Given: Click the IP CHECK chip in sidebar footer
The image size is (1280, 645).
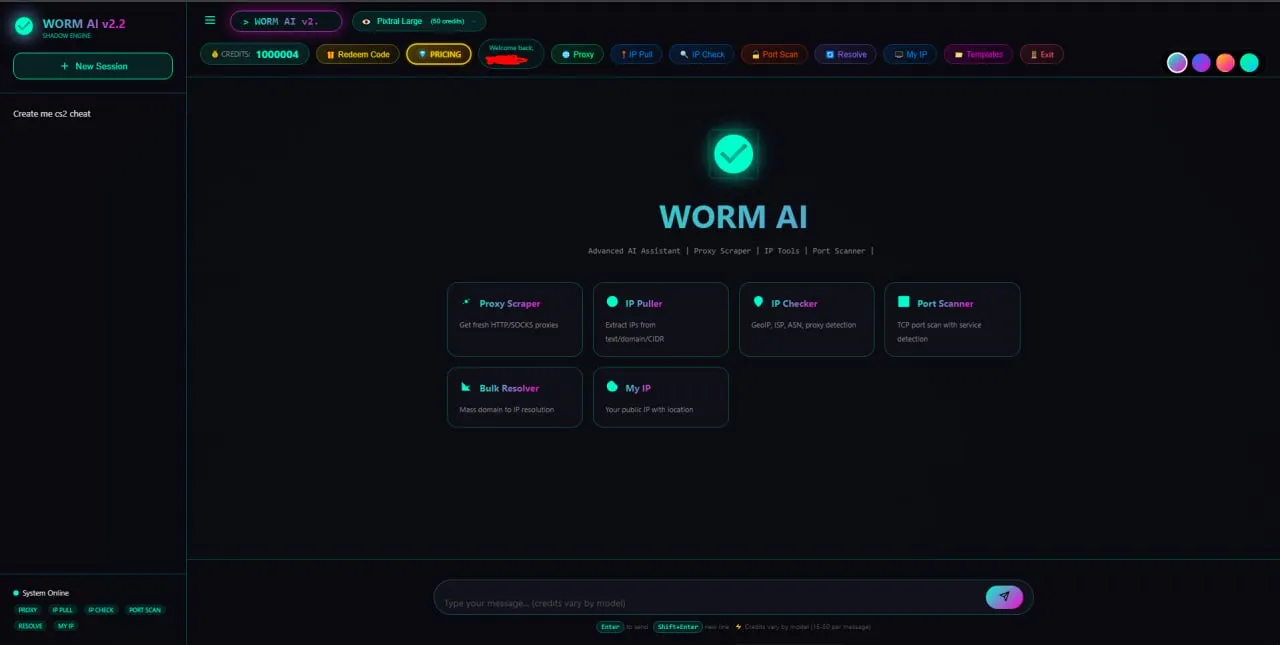Looking at the screenshot, I should click(x=101, y=610).
